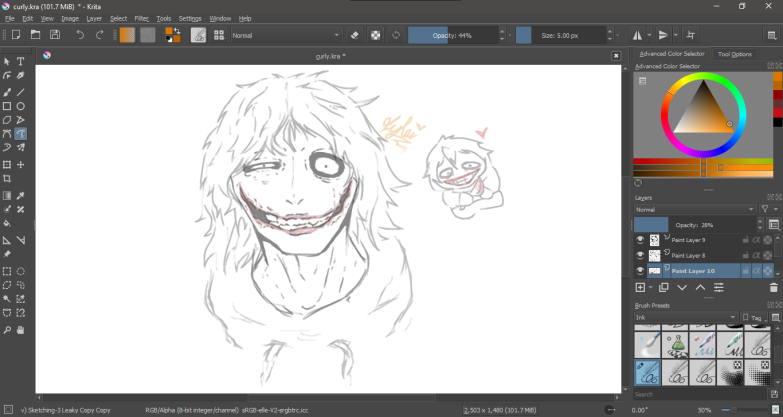Click the layer Opacity 28% slider
The image size is (783, 417).
[695, 225]
